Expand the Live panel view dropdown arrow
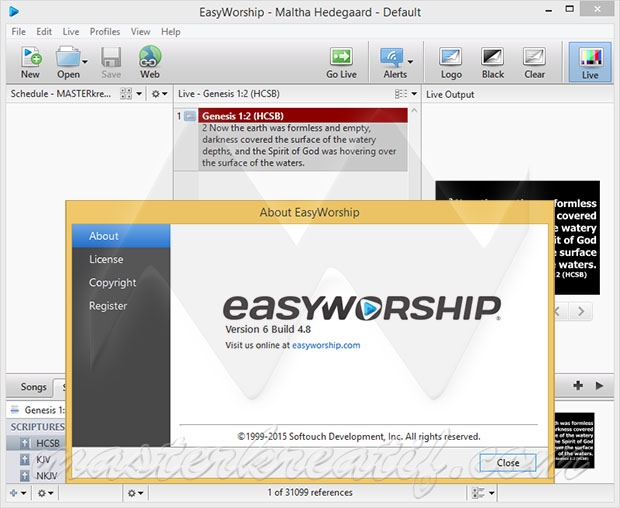This screenshot has height=508, width=620. 414,94
